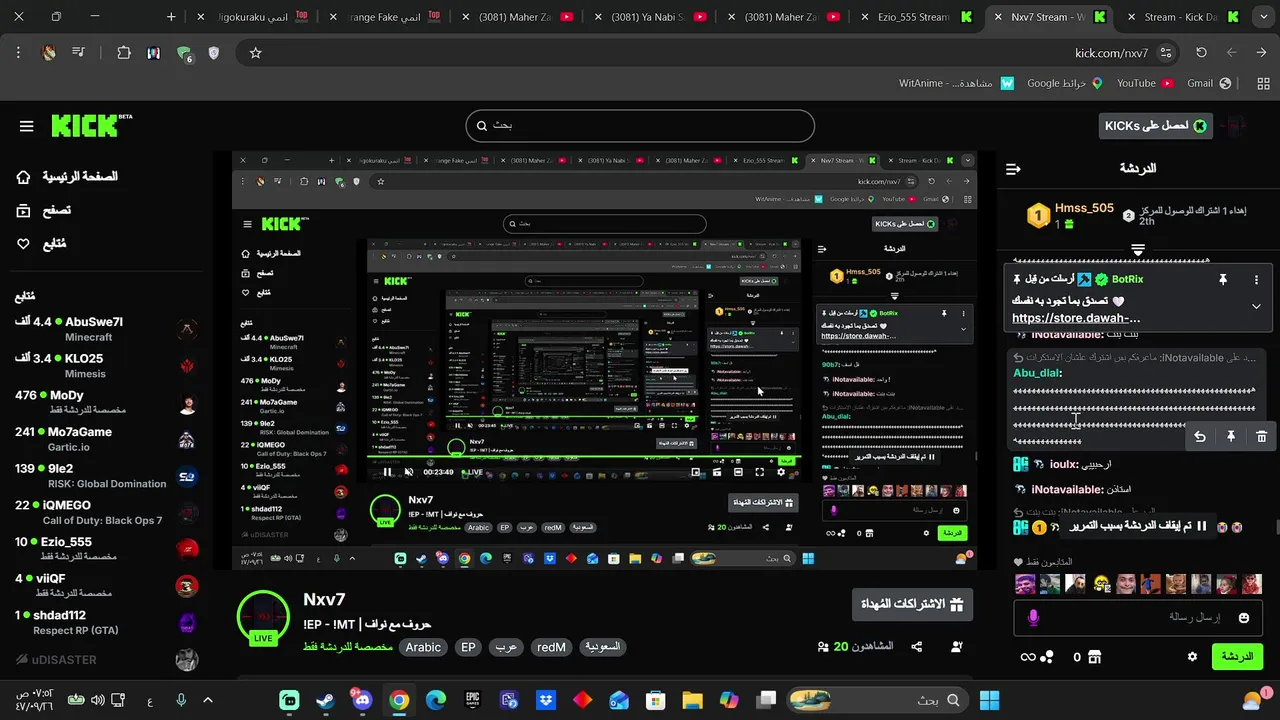Open shdad112 Respect RP channel

click(105, 622)
